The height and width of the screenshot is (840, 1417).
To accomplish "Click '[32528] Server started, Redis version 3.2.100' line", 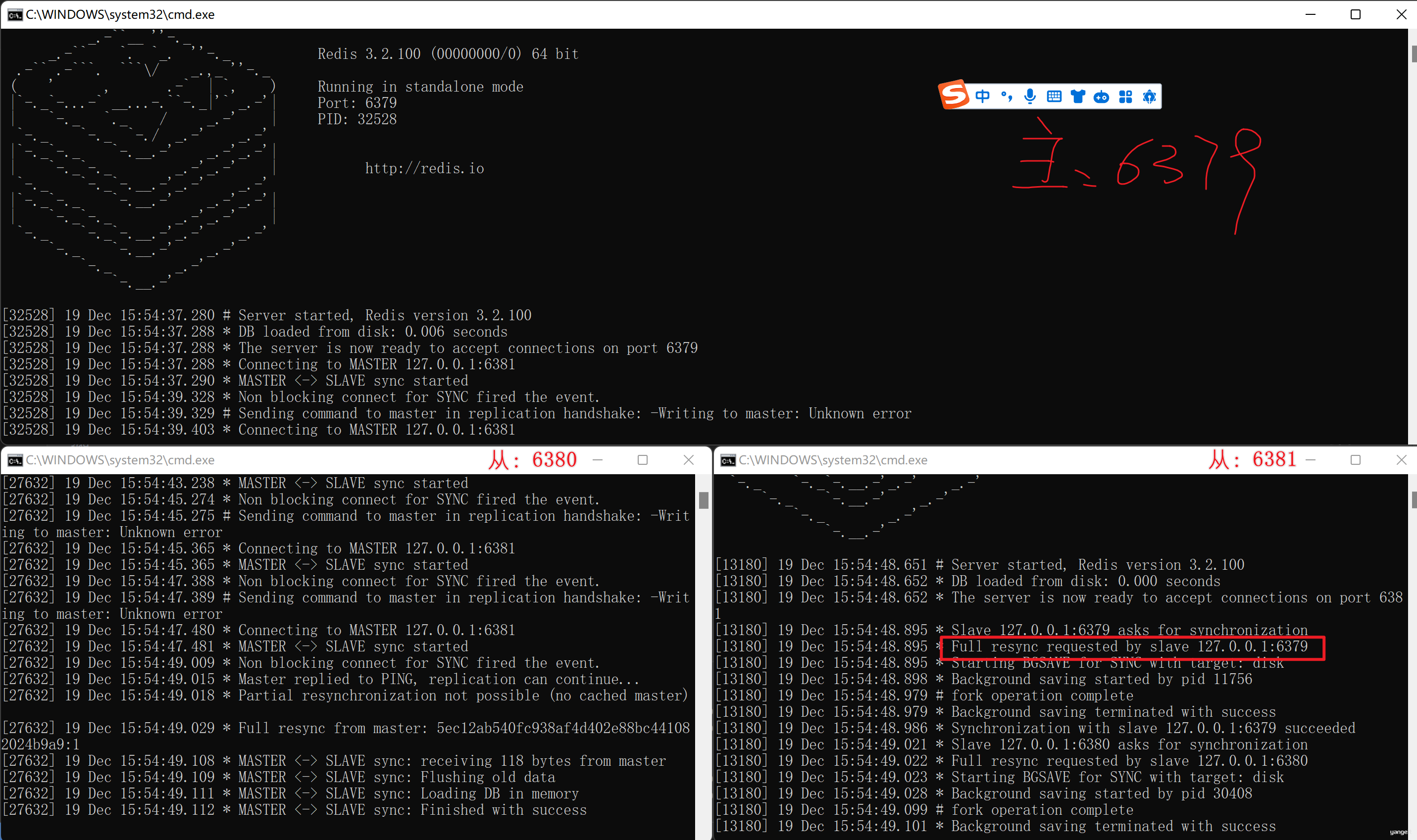I will [x=267, y=315].
